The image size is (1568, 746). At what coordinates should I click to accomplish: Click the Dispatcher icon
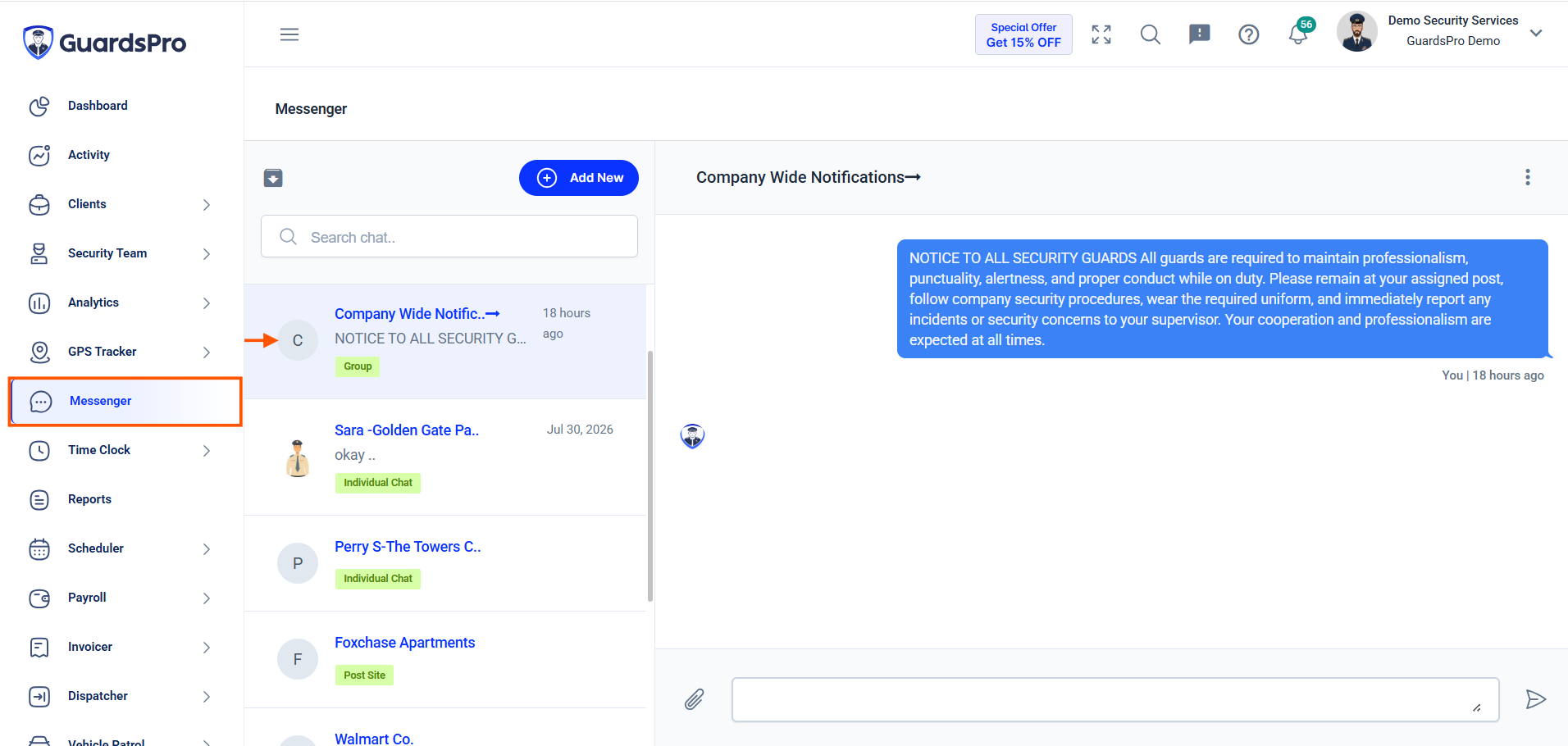coord(39,696)
